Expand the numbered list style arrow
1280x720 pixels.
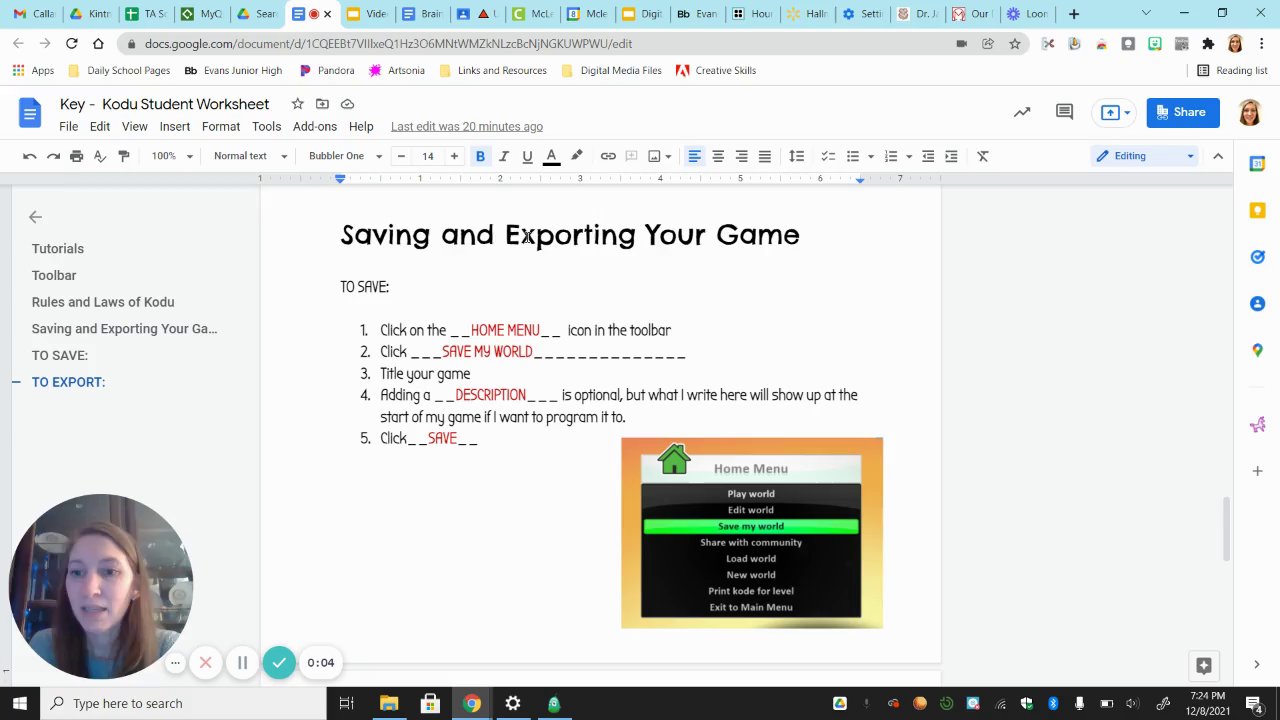point(908,156)
